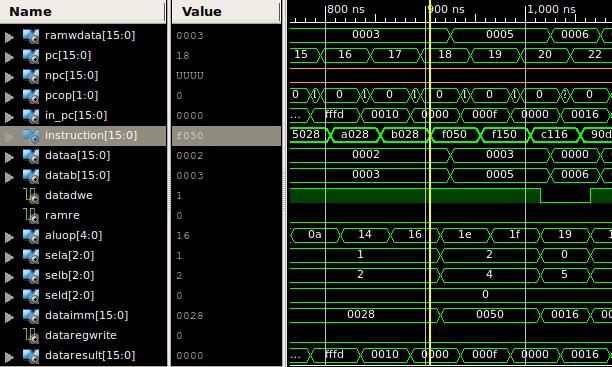Image resolution: width=612 pixels, height=367 pixels.
Task: Click instruction waveform segment c116
Action: (x=554, y=134)
